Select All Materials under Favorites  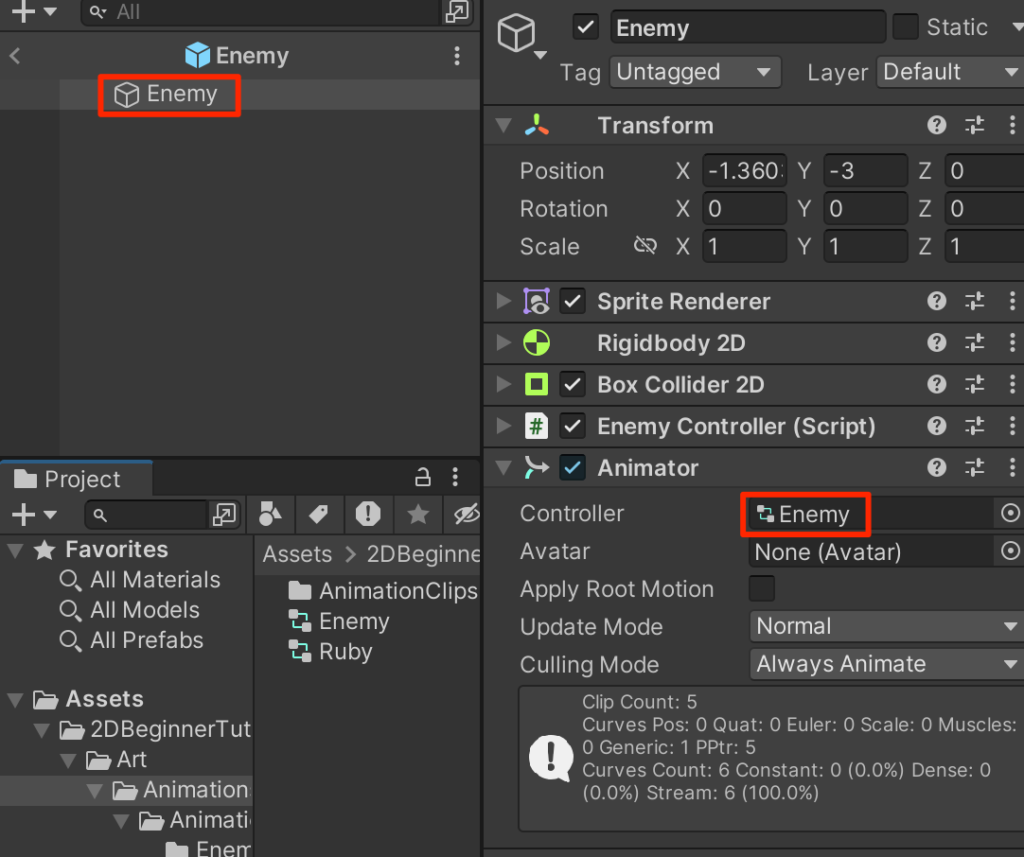click(139, 580)
